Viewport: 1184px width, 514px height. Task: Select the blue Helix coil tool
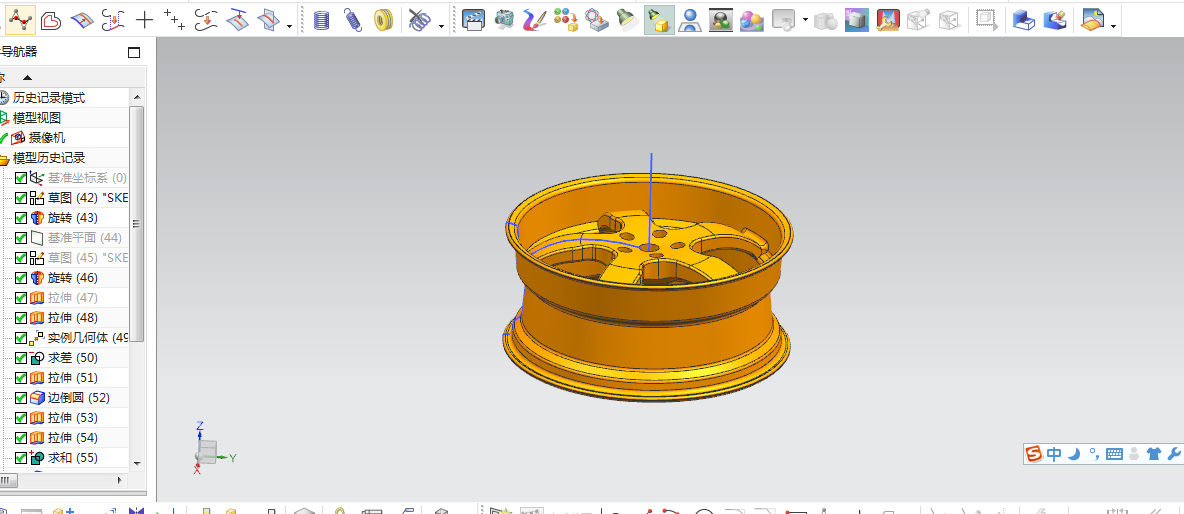coord(322,20)
